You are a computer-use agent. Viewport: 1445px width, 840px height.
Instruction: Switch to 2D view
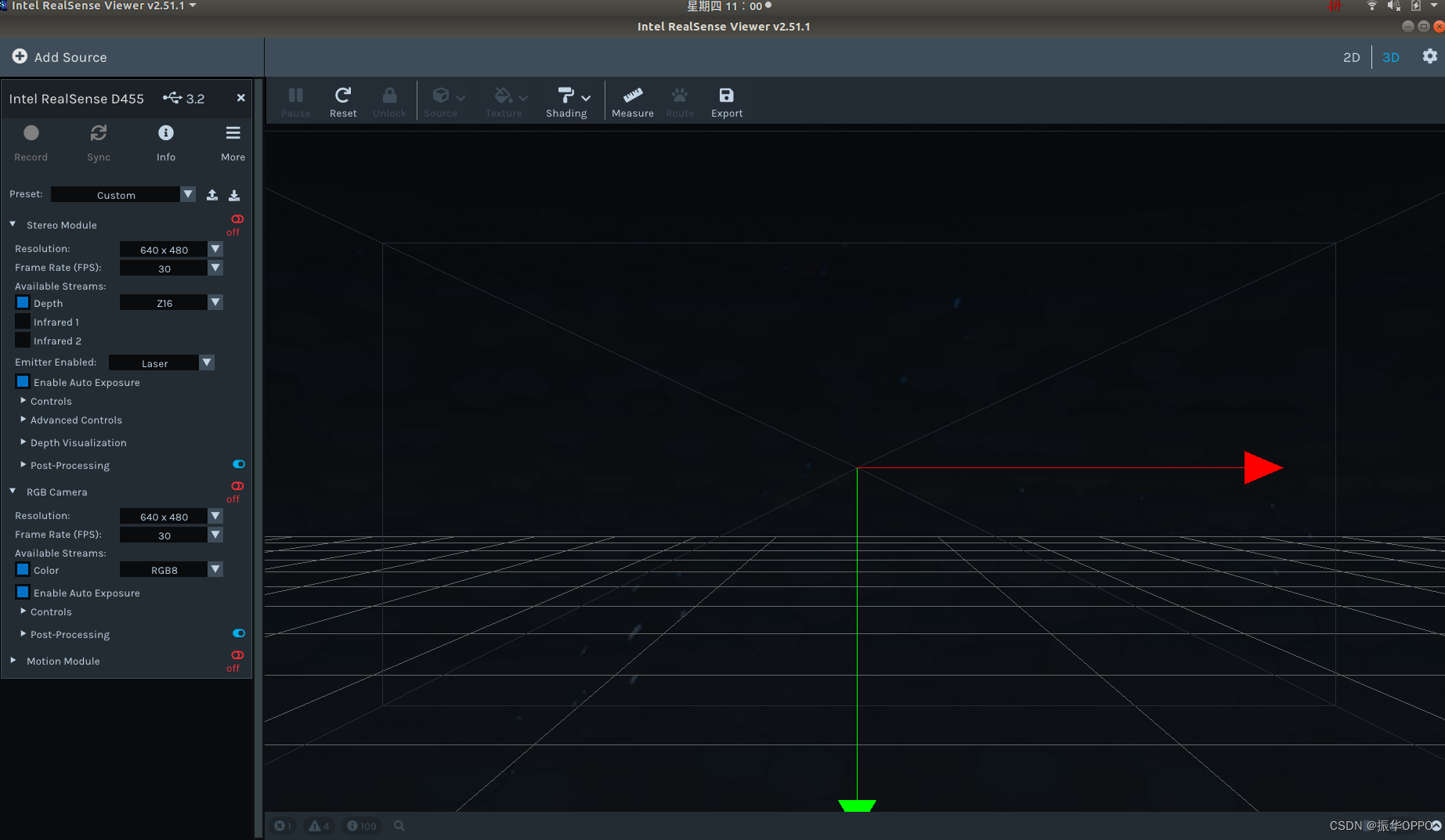[1351, 57]
